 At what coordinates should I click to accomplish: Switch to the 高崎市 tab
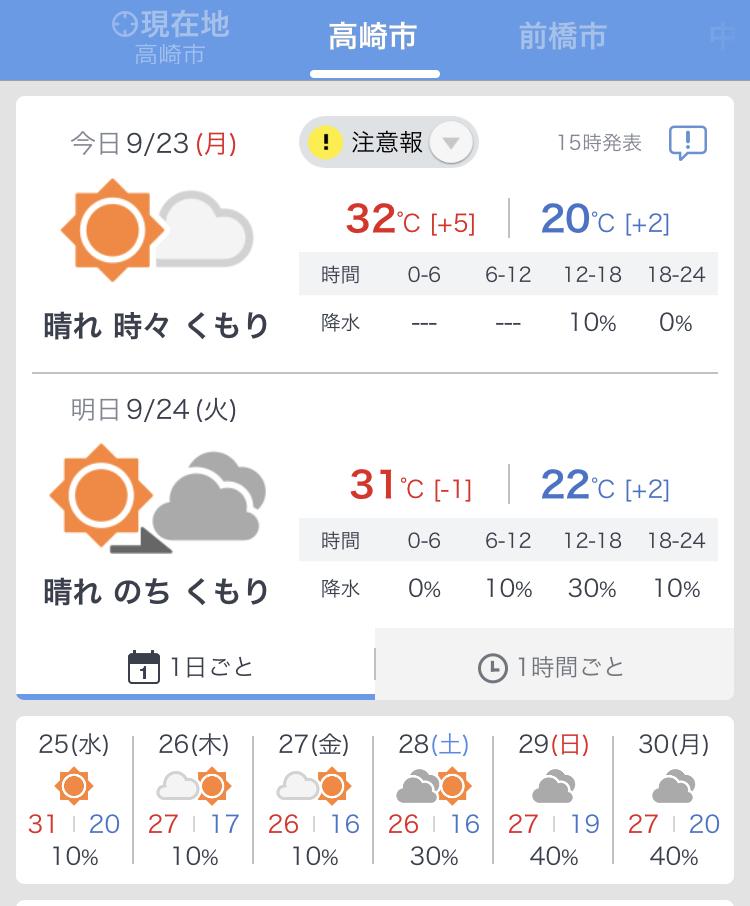(374, 38)
